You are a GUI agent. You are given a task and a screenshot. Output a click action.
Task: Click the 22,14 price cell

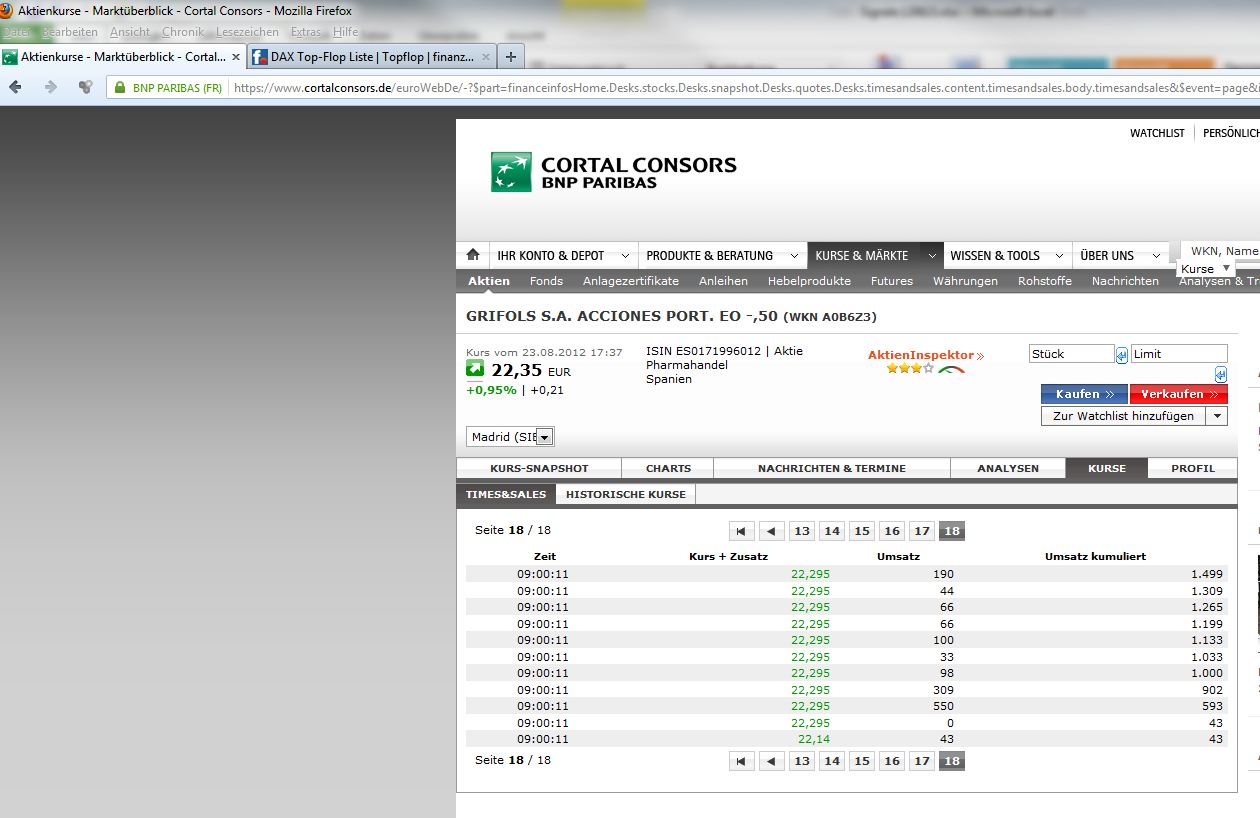click(x=813, y=739)
